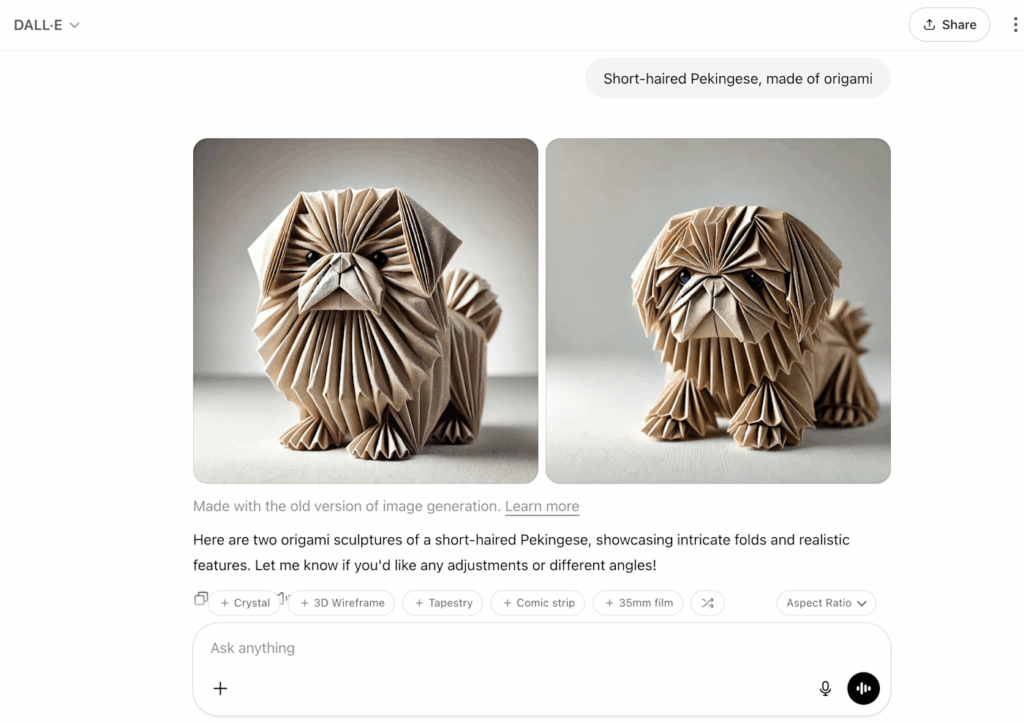Open the DALL·E model dropdown
The width and height of the screenshot is (1024, 723).
(x=46, y=25)
